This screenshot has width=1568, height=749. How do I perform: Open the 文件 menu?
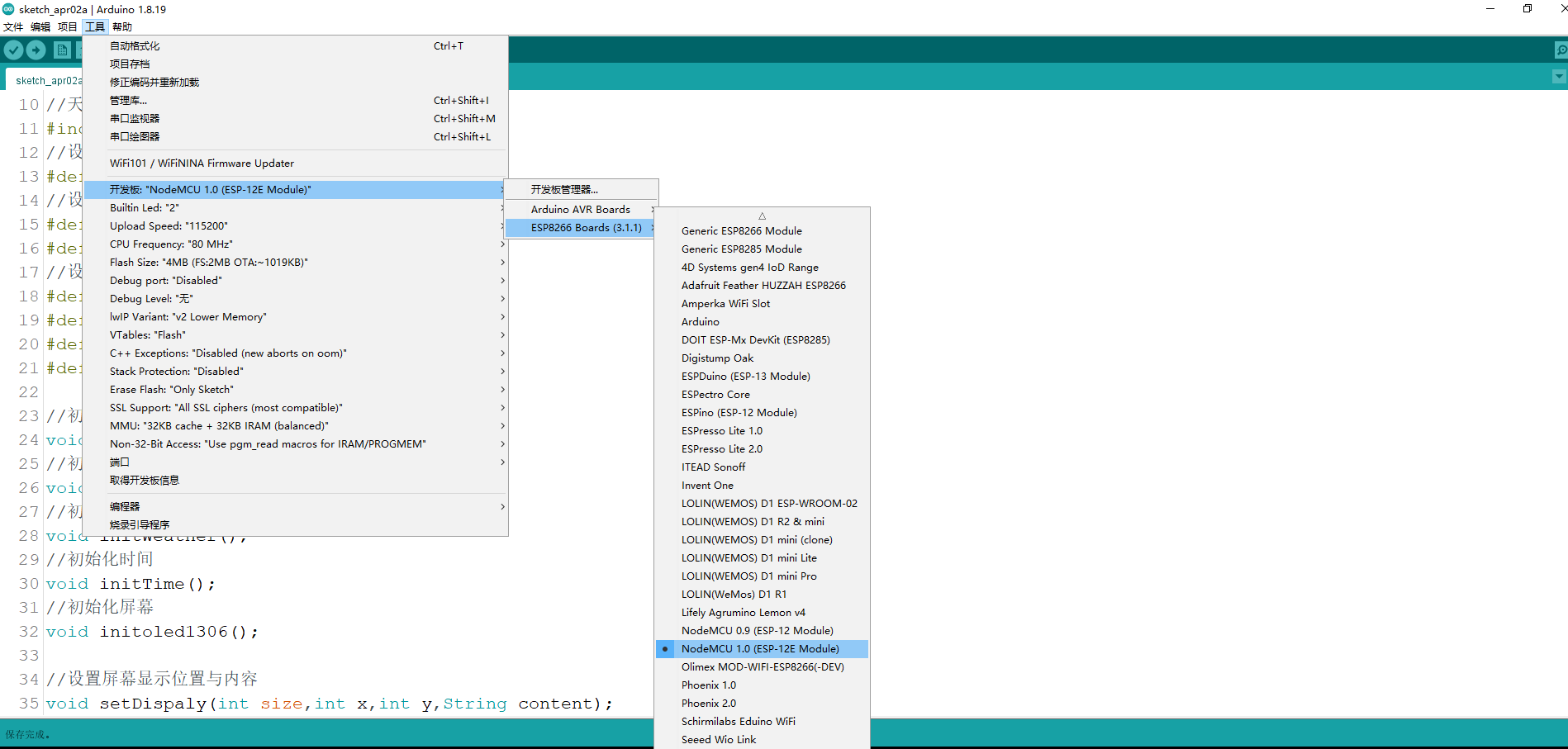coord(13,27)
